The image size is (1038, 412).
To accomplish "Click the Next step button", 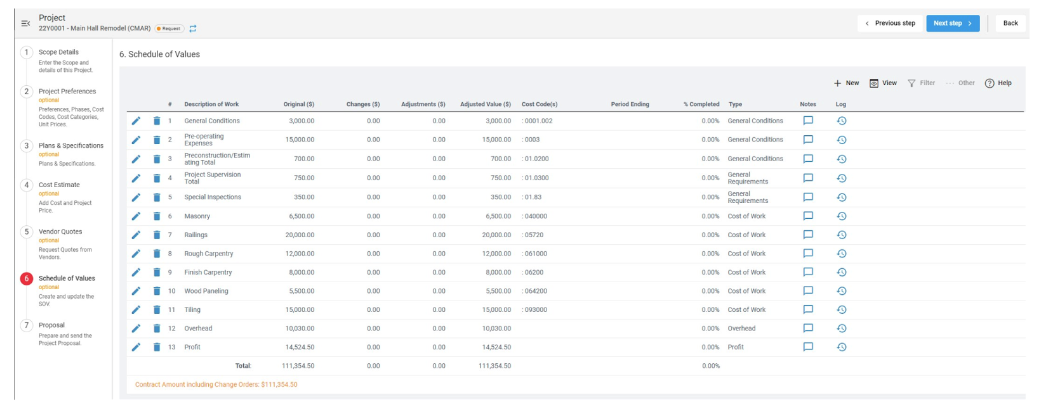I will (x=953, y=23).
